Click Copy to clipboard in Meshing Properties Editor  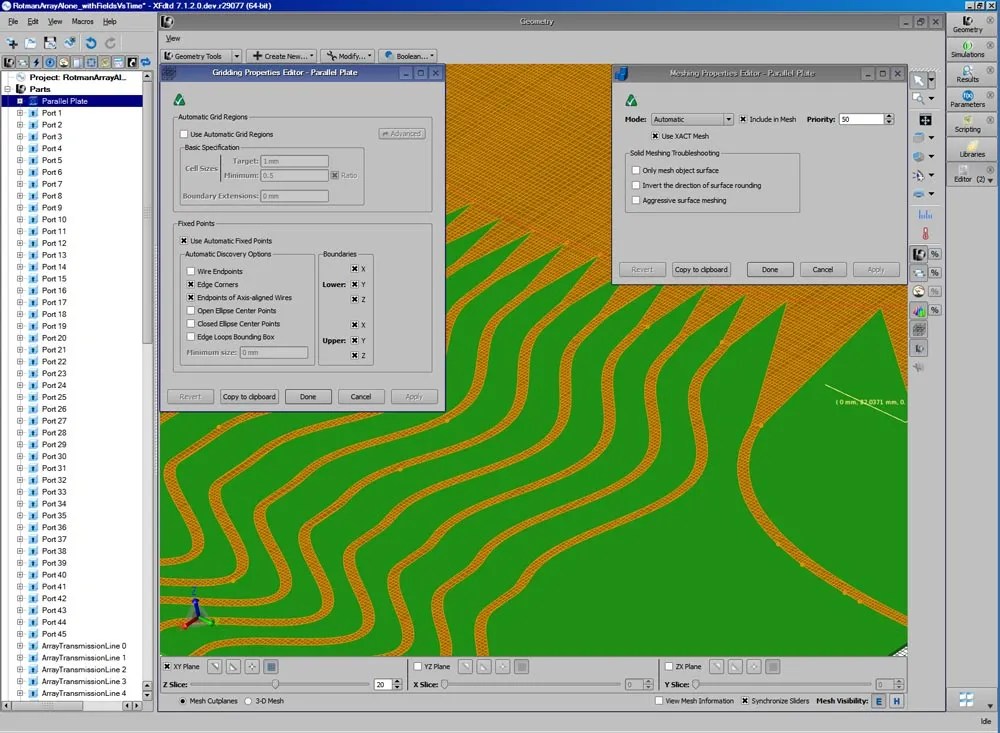(x=701, y=268)
